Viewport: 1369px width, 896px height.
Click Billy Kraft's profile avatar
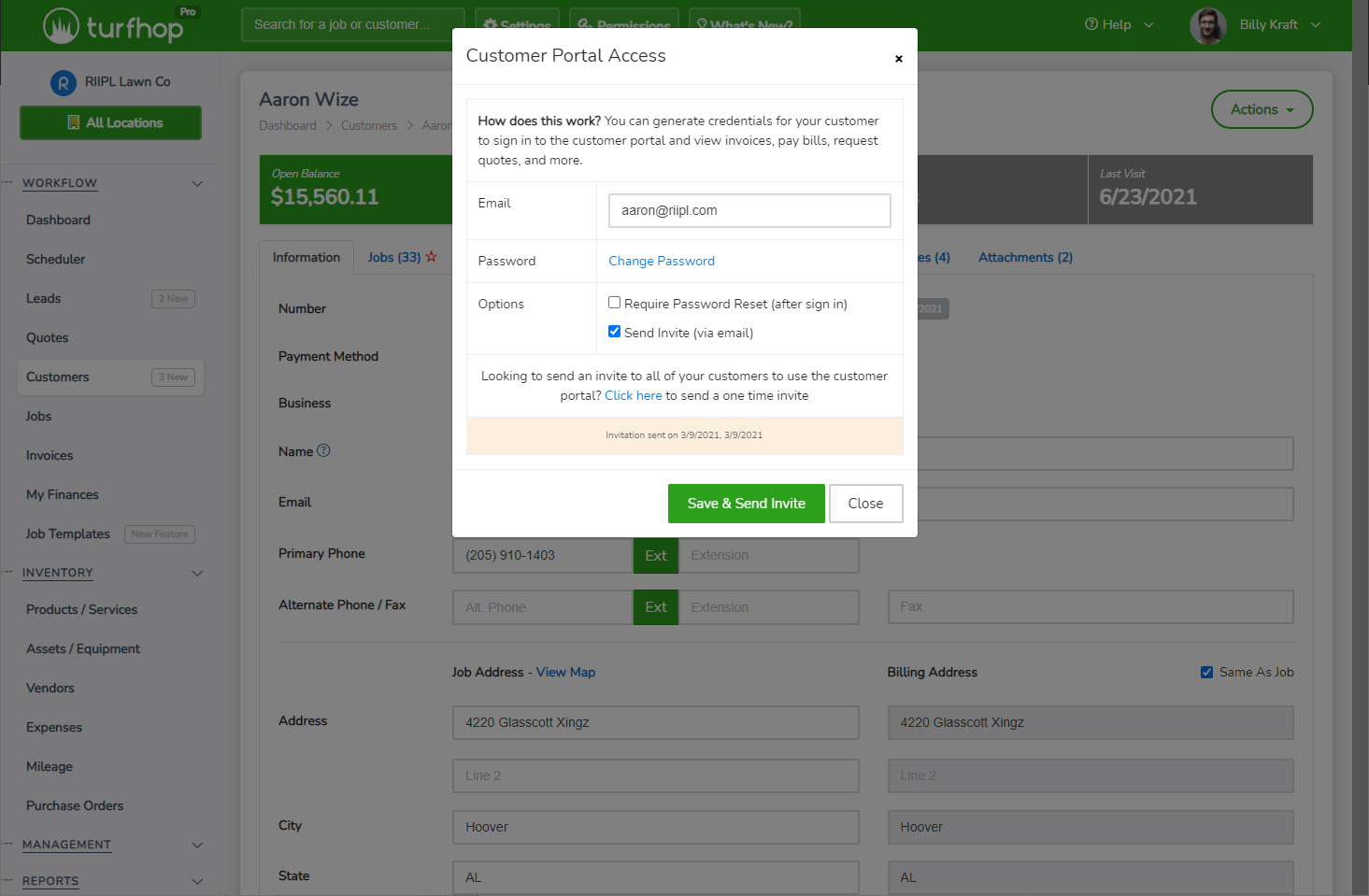1207,24
